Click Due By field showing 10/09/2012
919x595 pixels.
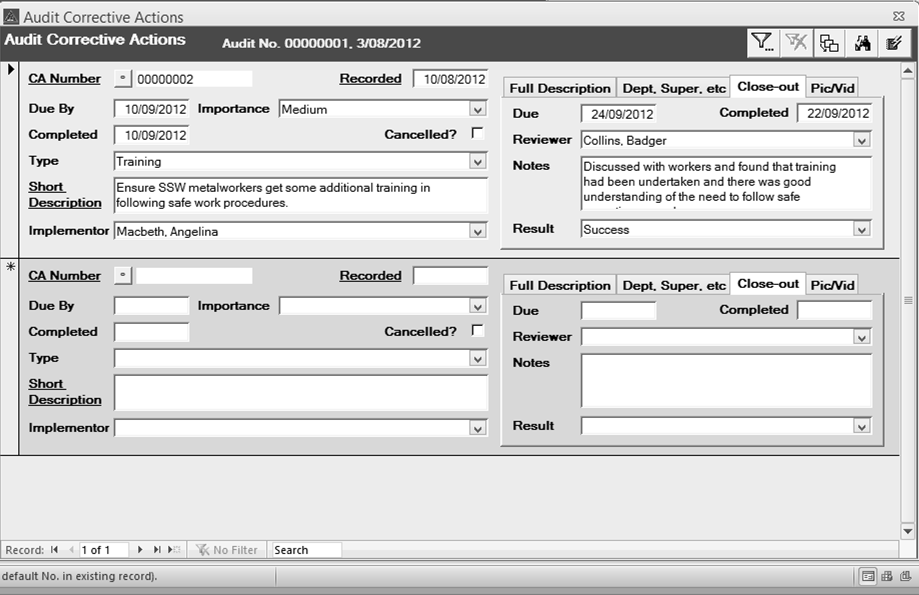152,109
